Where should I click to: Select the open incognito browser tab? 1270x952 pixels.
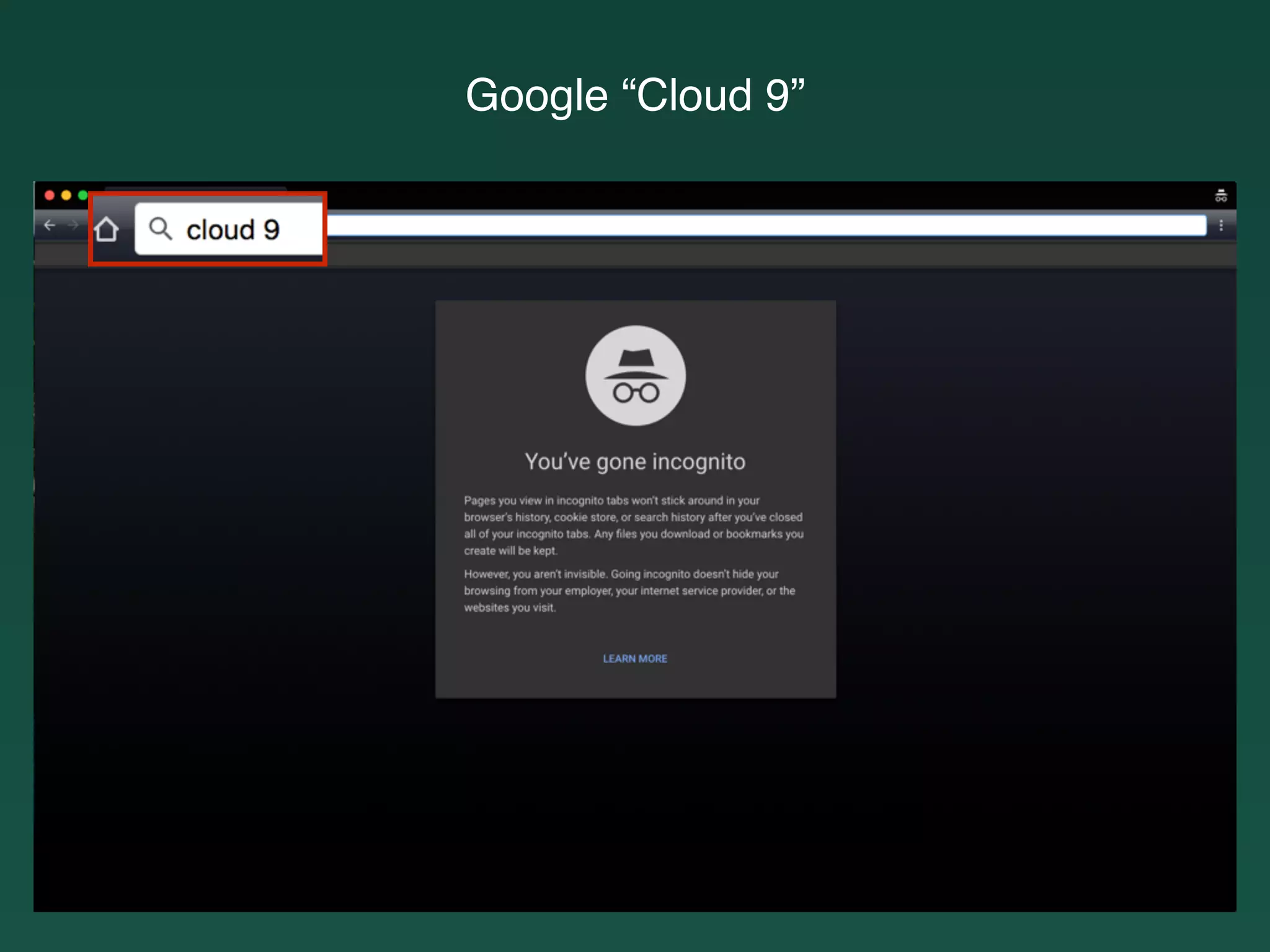click(x=195, y=188)
